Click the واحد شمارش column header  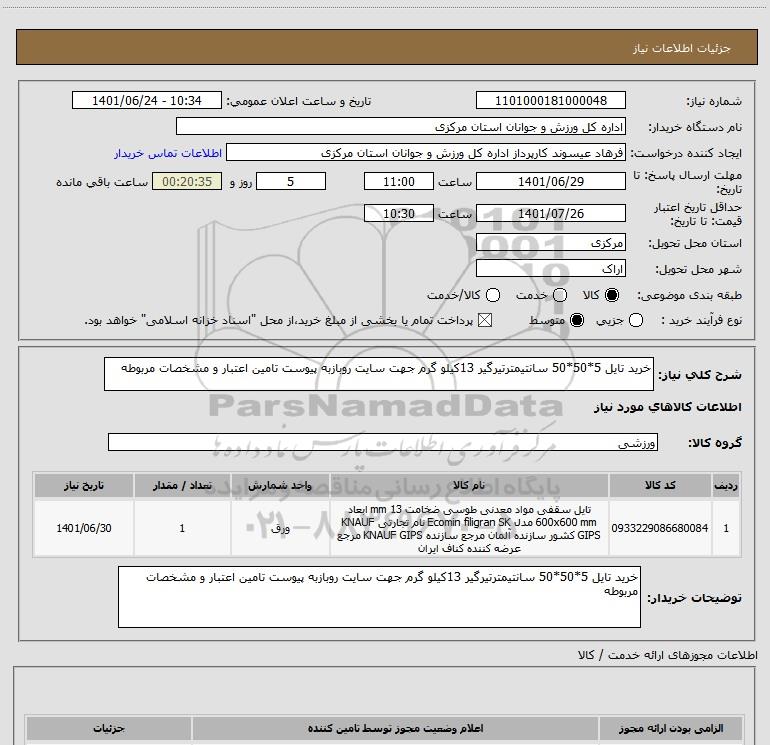tap(280, 485)
